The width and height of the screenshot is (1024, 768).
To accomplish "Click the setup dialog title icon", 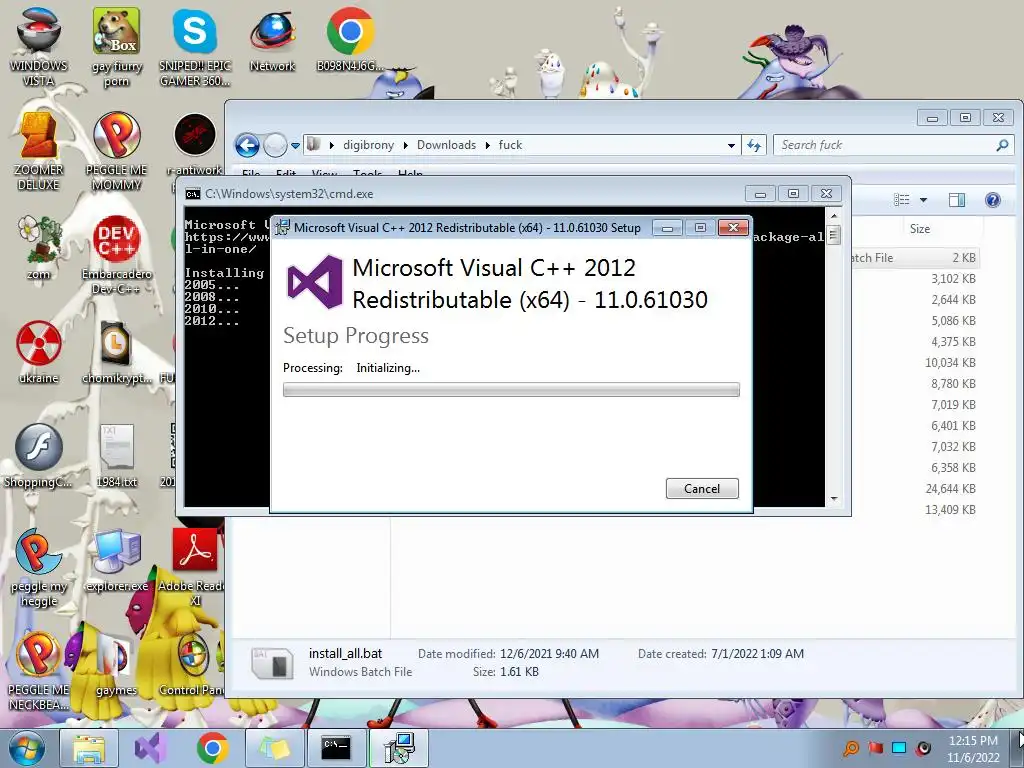I will click(x=283, y=227).
